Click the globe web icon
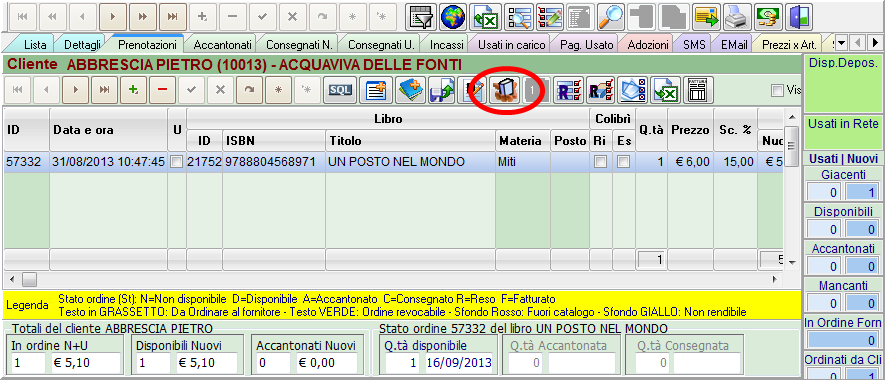The width and height of the screenshot is (885, 380). click(x=453, y=16)
